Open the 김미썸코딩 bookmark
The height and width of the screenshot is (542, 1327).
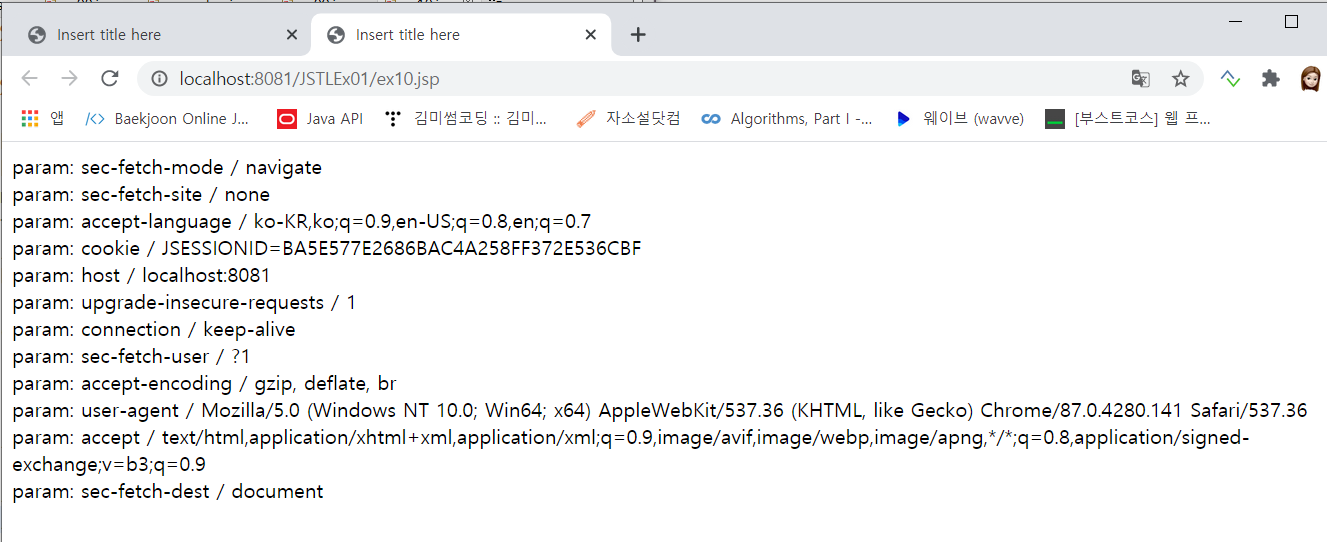(x=466, y=119)
